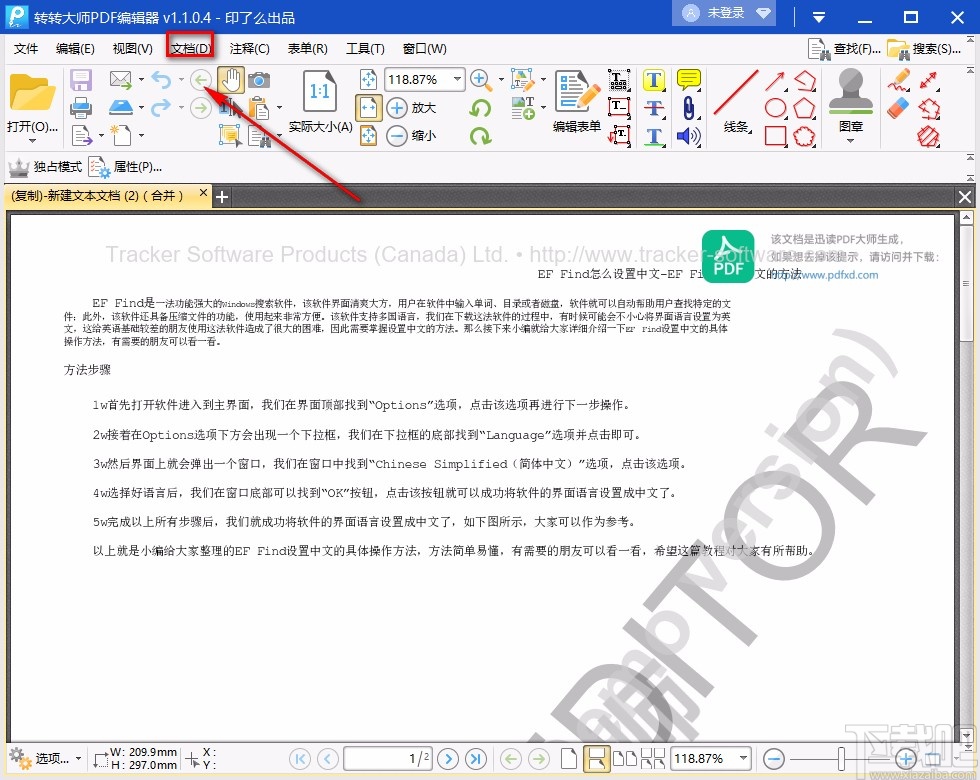
Task: Rotate page counterclockwise with green arrow
Action: [480, 108]
